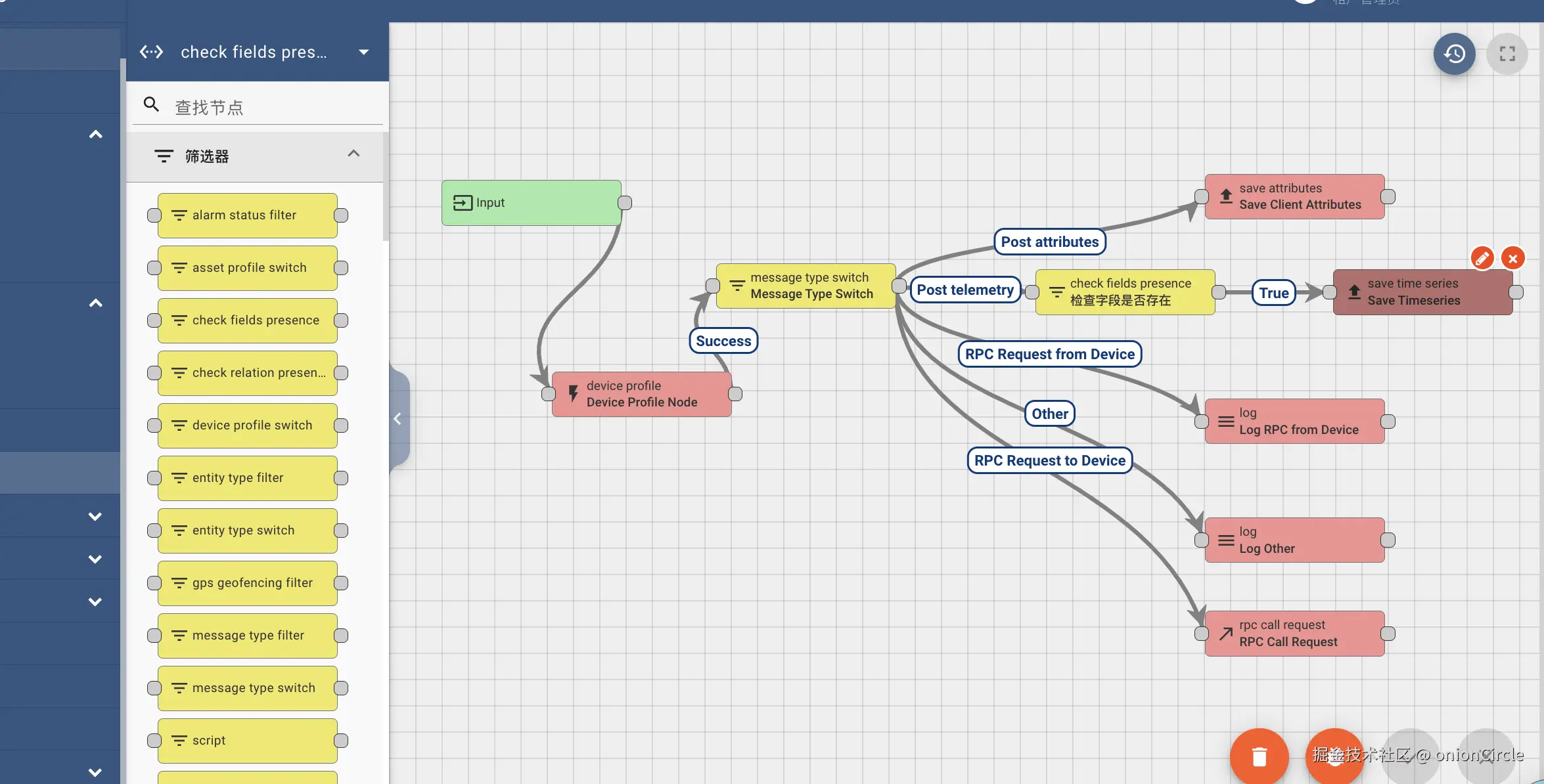
Task: Select the gps geofencing filter node
Action: pos(248,583)
